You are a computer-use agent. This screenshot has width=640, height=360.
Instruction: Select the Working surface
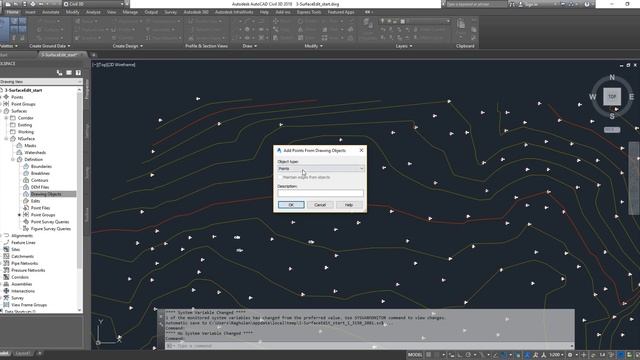click(x=25, y=132)
